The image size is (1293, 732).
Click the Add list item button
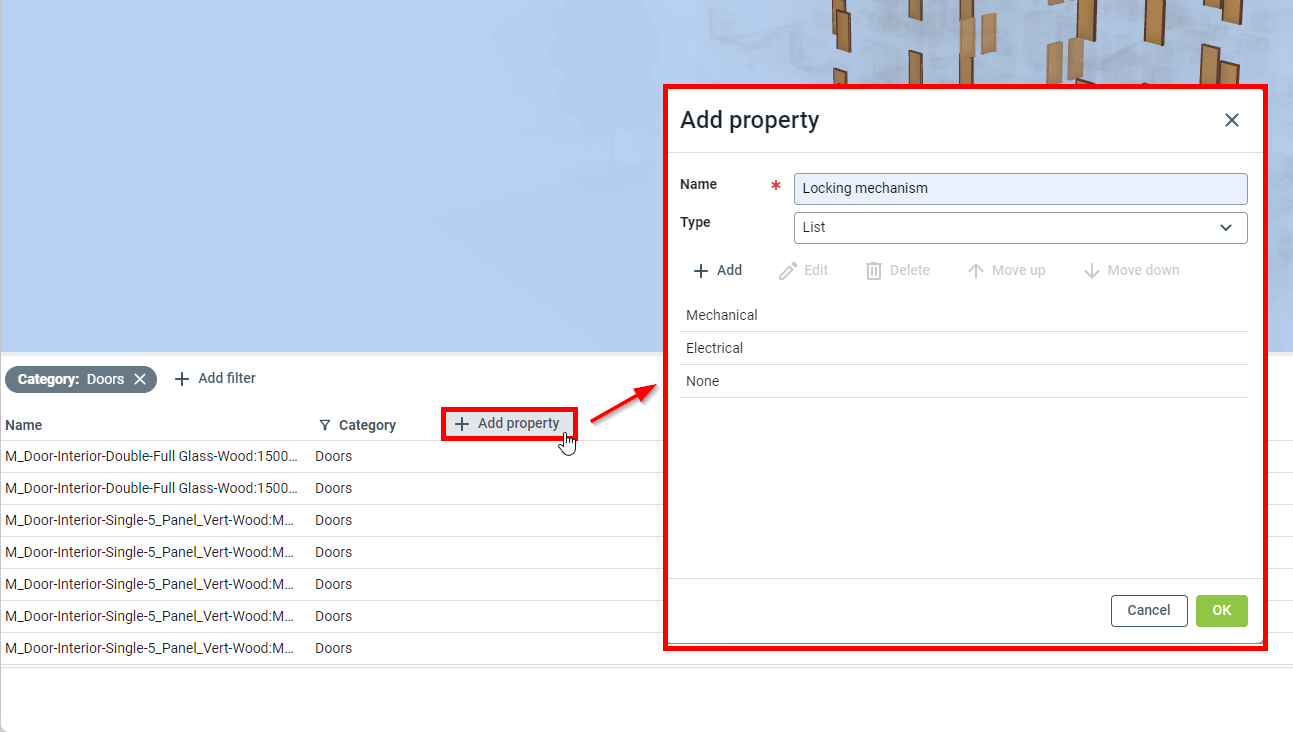[x=718, y=271]
